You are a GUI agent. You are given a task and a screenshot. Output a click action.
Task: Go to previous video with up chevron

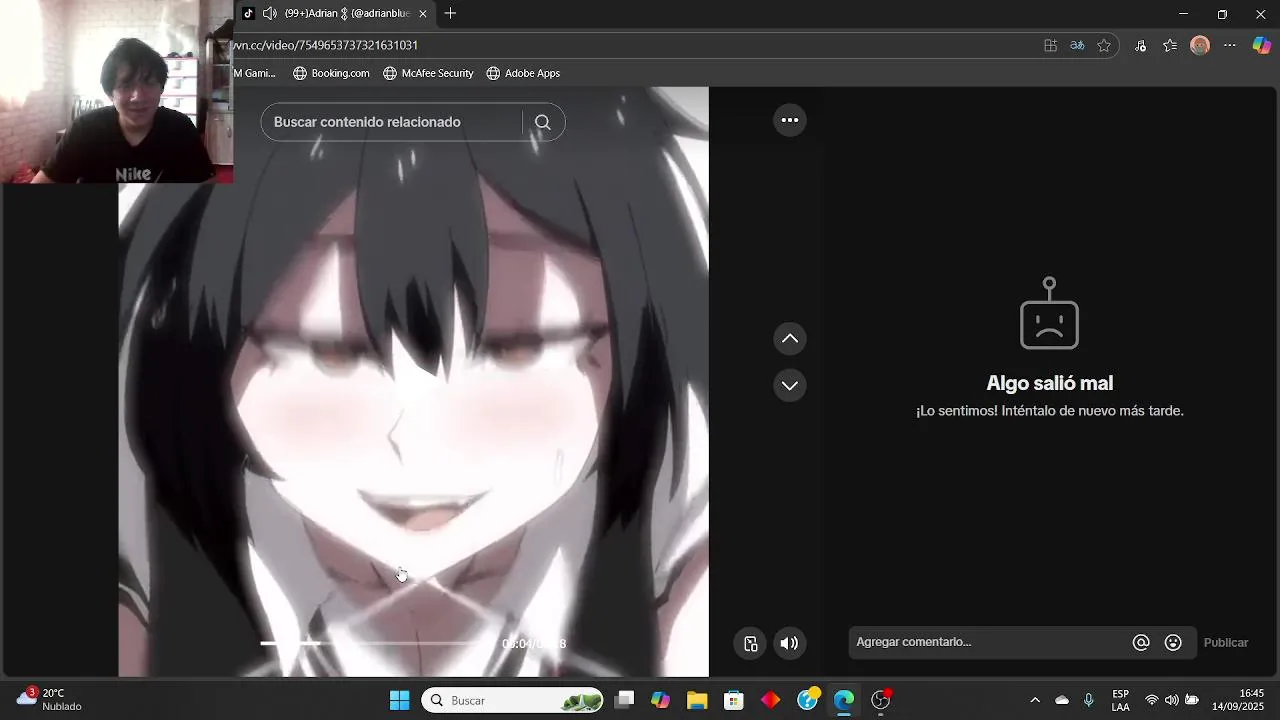pos(789,339)
